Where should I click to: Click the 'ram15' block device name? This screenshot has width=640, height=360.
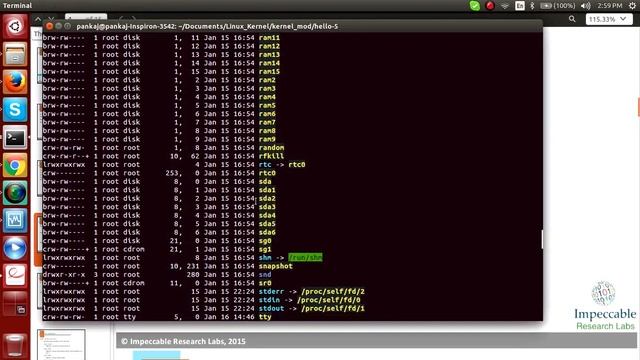coord(269,71)
